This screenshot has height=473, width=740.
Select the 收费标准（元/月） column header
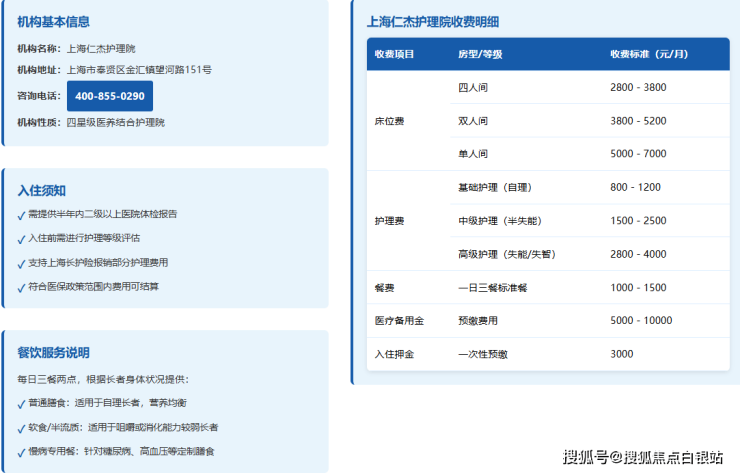649,54
